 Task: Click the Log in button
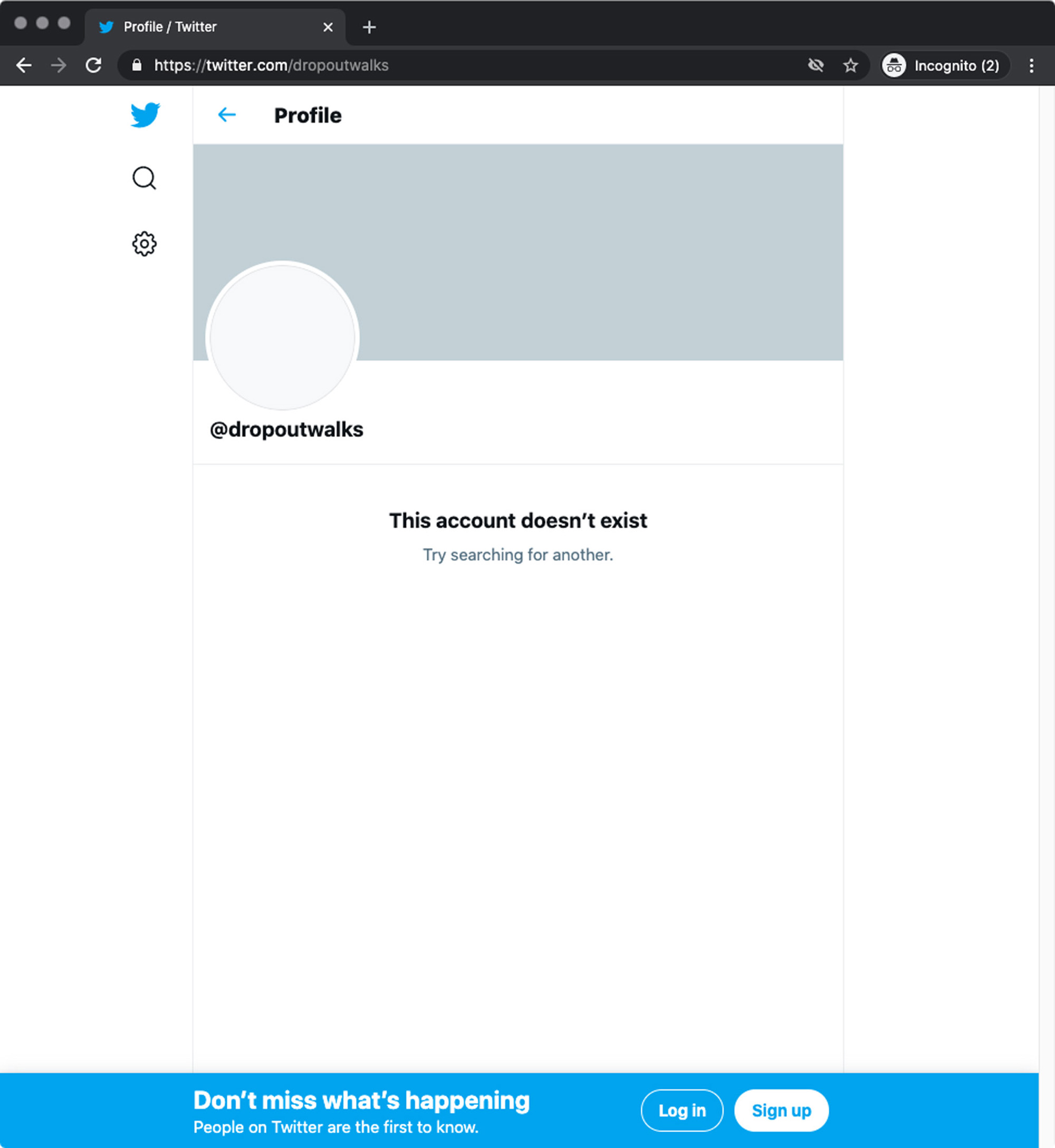(x=682, y=1111)
